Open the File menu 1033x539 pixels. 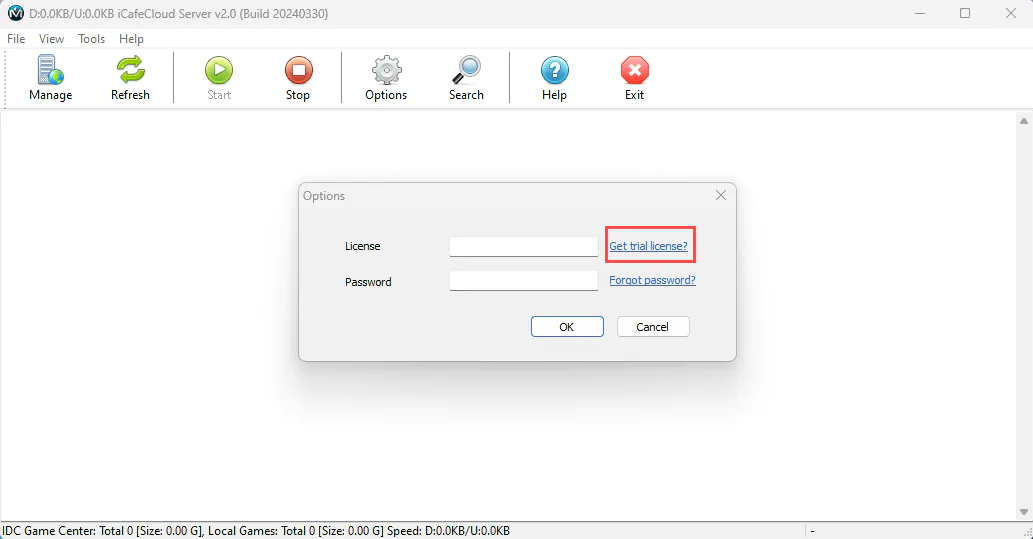coord(16,39)
